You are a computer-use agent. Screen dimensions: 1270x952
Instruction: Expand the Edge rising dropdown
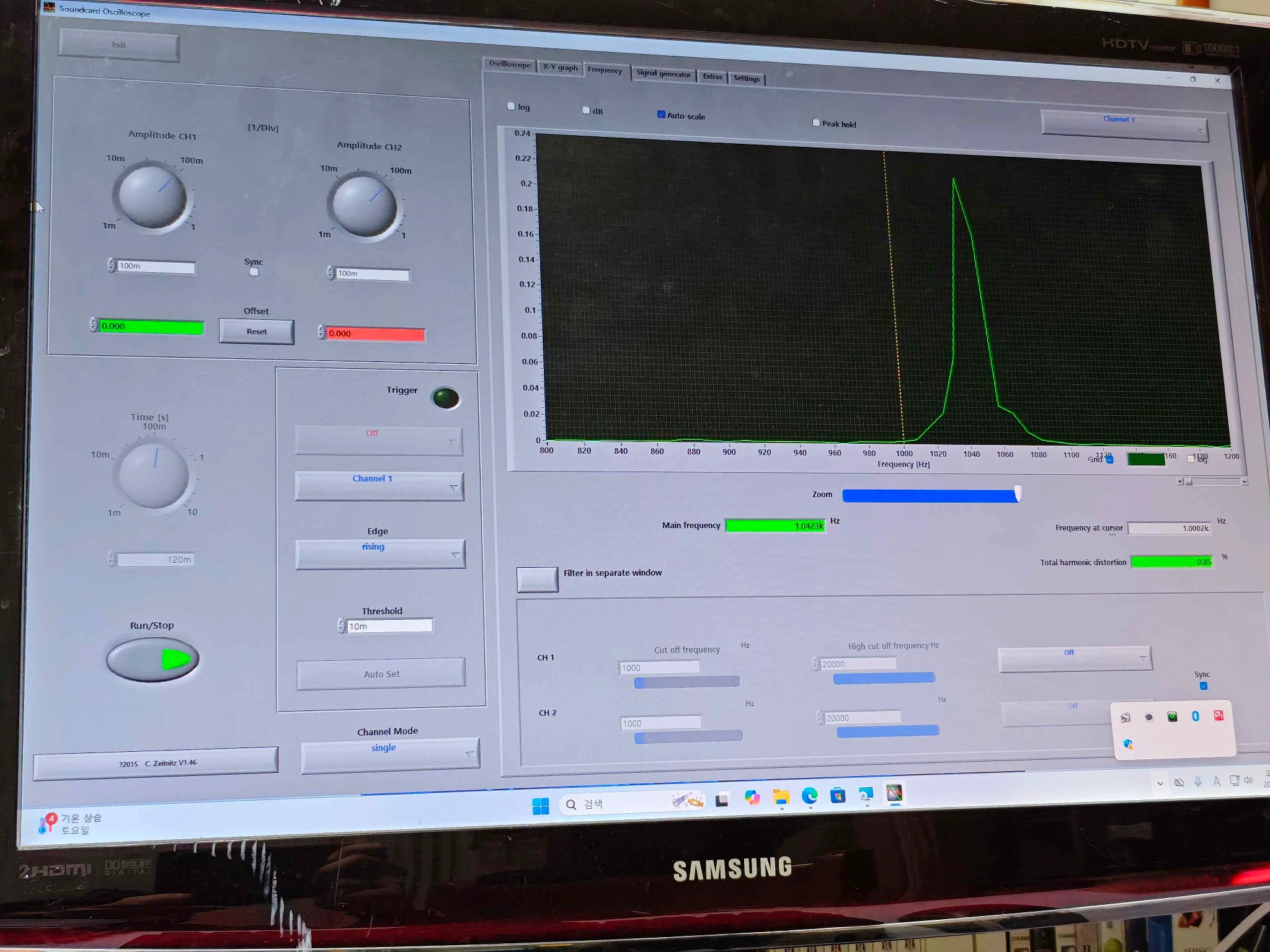click(380, 553)
